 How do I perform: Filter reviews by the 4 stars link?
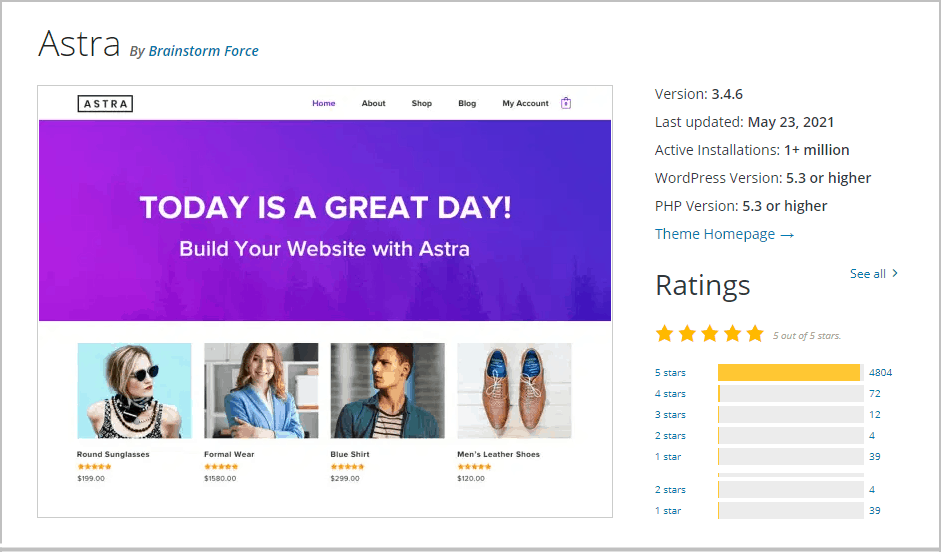click(x=670, y=394)
